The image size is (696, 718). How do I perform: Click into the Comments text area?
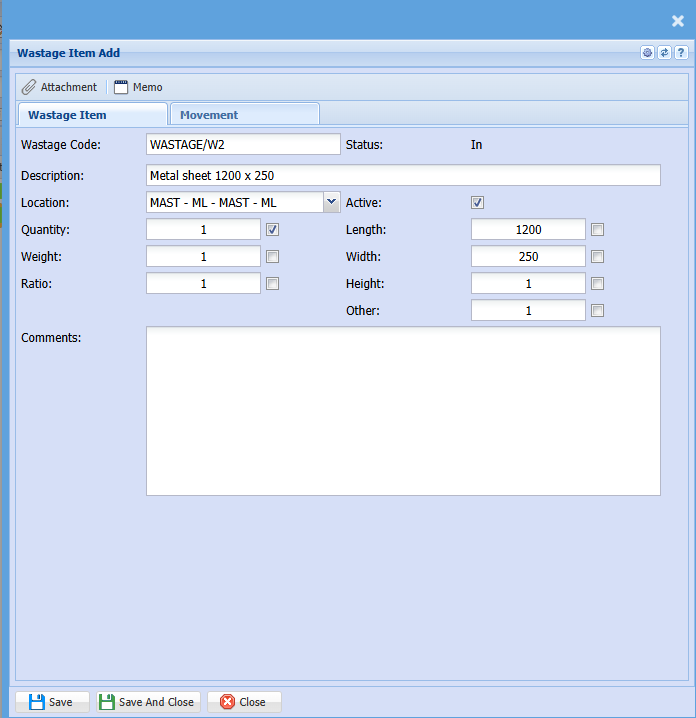(x=403, y=411)
